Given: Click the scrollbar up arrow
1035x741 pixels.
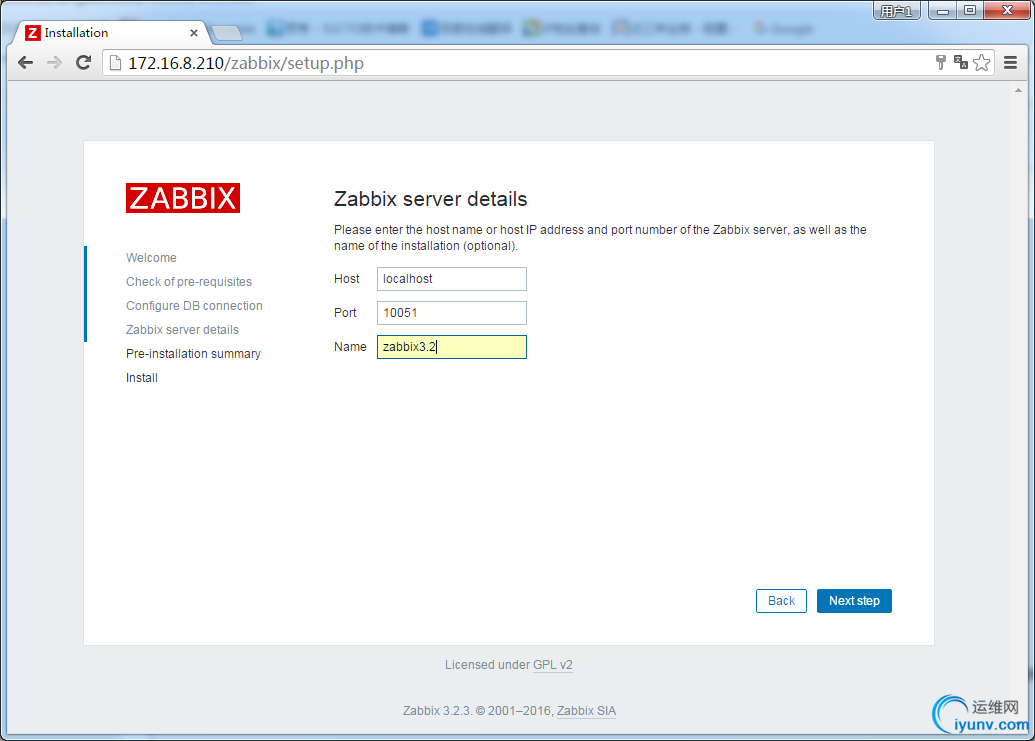Looking at the screenshot, I should click(1018, 90).
